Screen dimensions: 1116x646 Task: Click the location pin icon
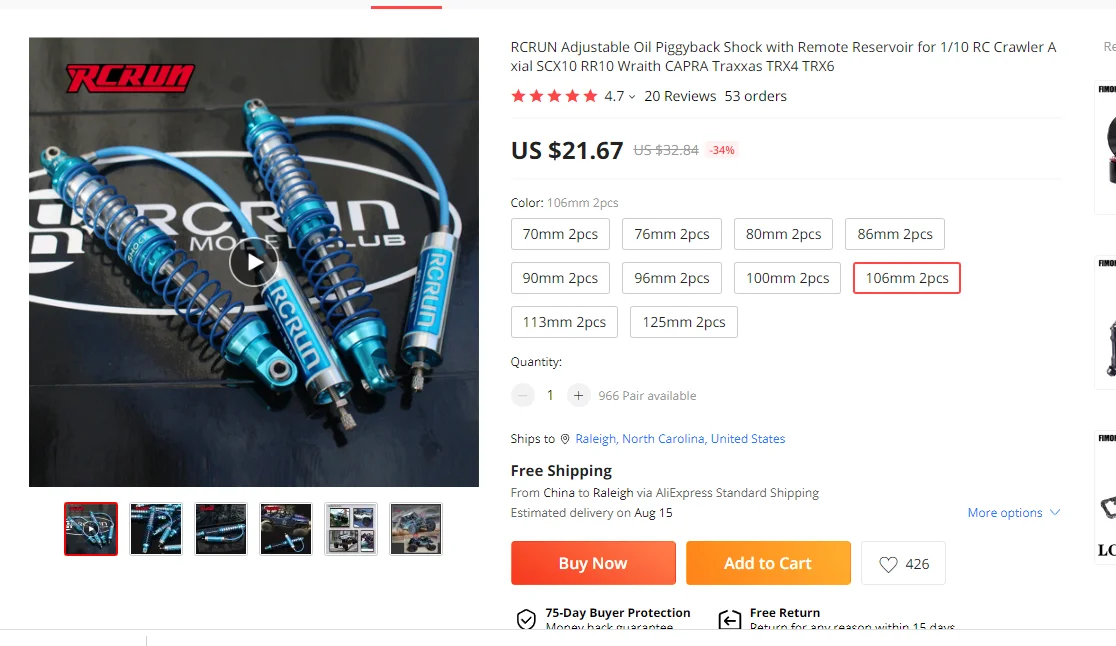coord(565,439)
